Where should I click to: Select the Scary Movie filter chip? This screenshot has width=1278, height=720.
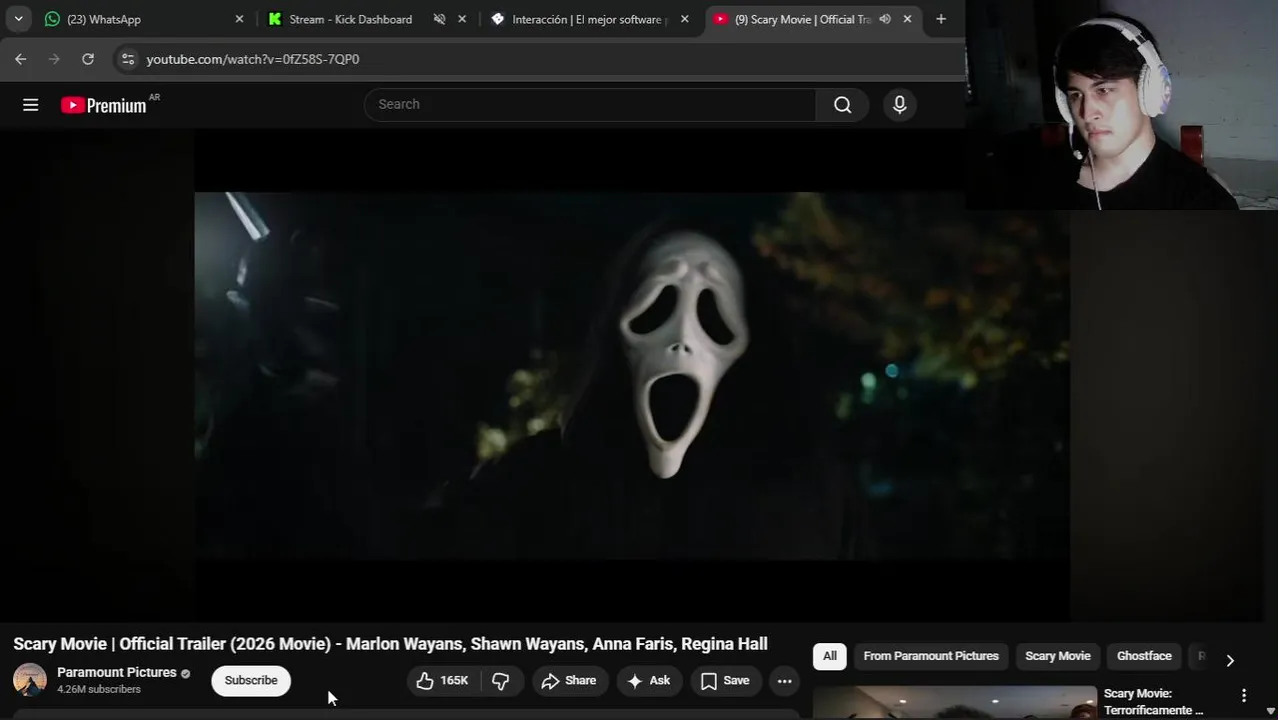tap(1058, 656)
